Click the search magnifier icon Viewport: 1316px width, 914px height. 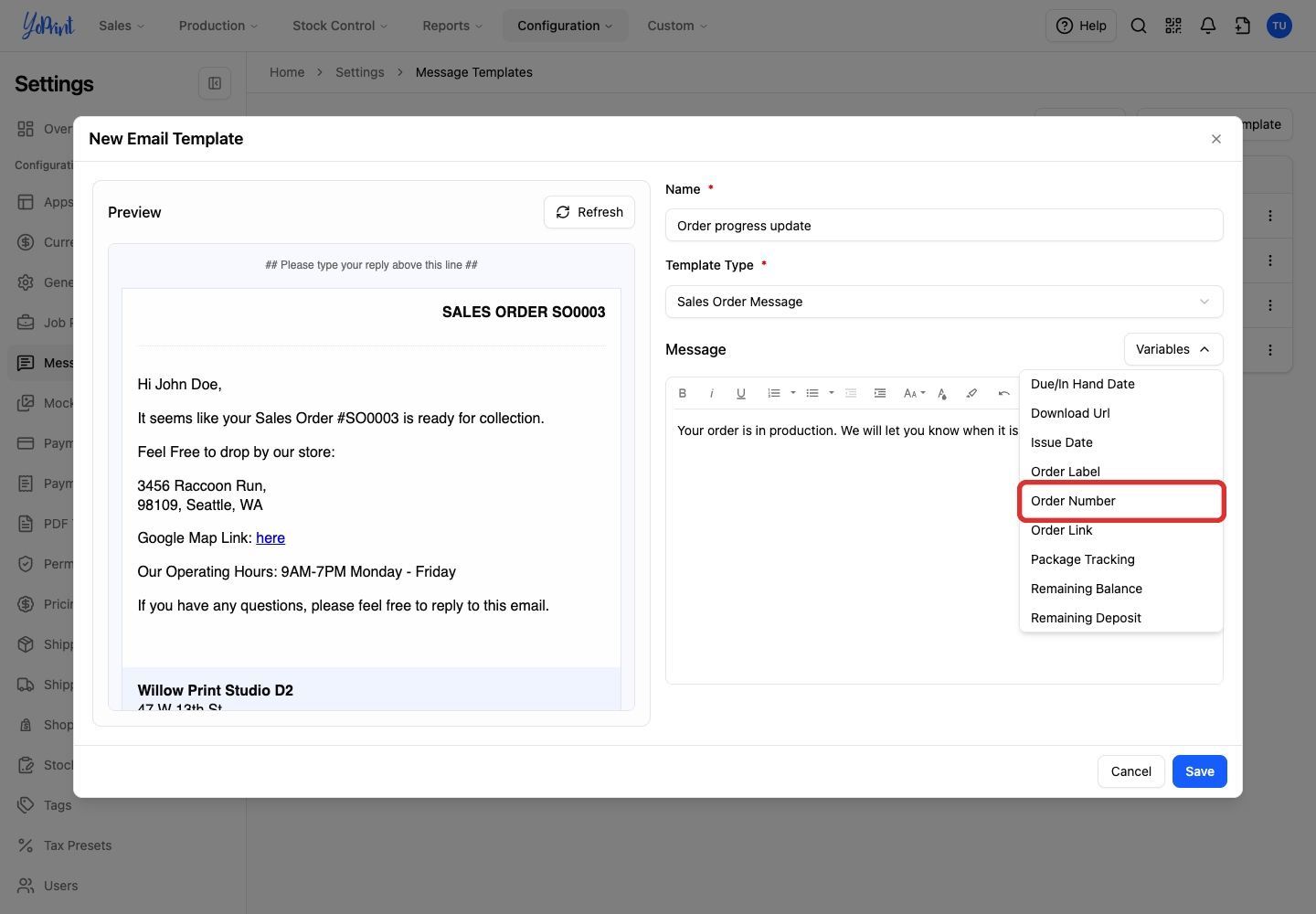click(x=1139, y=26)
